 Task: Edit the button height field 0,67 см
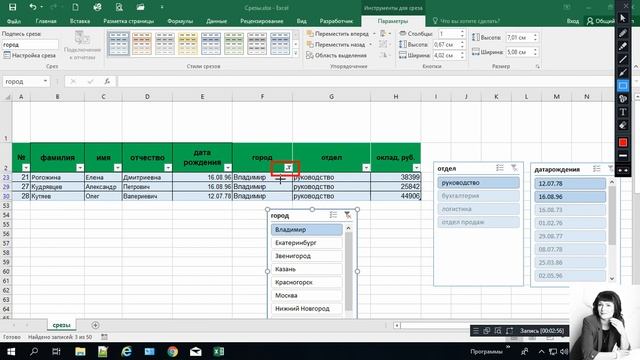click(x=445, y=44)
